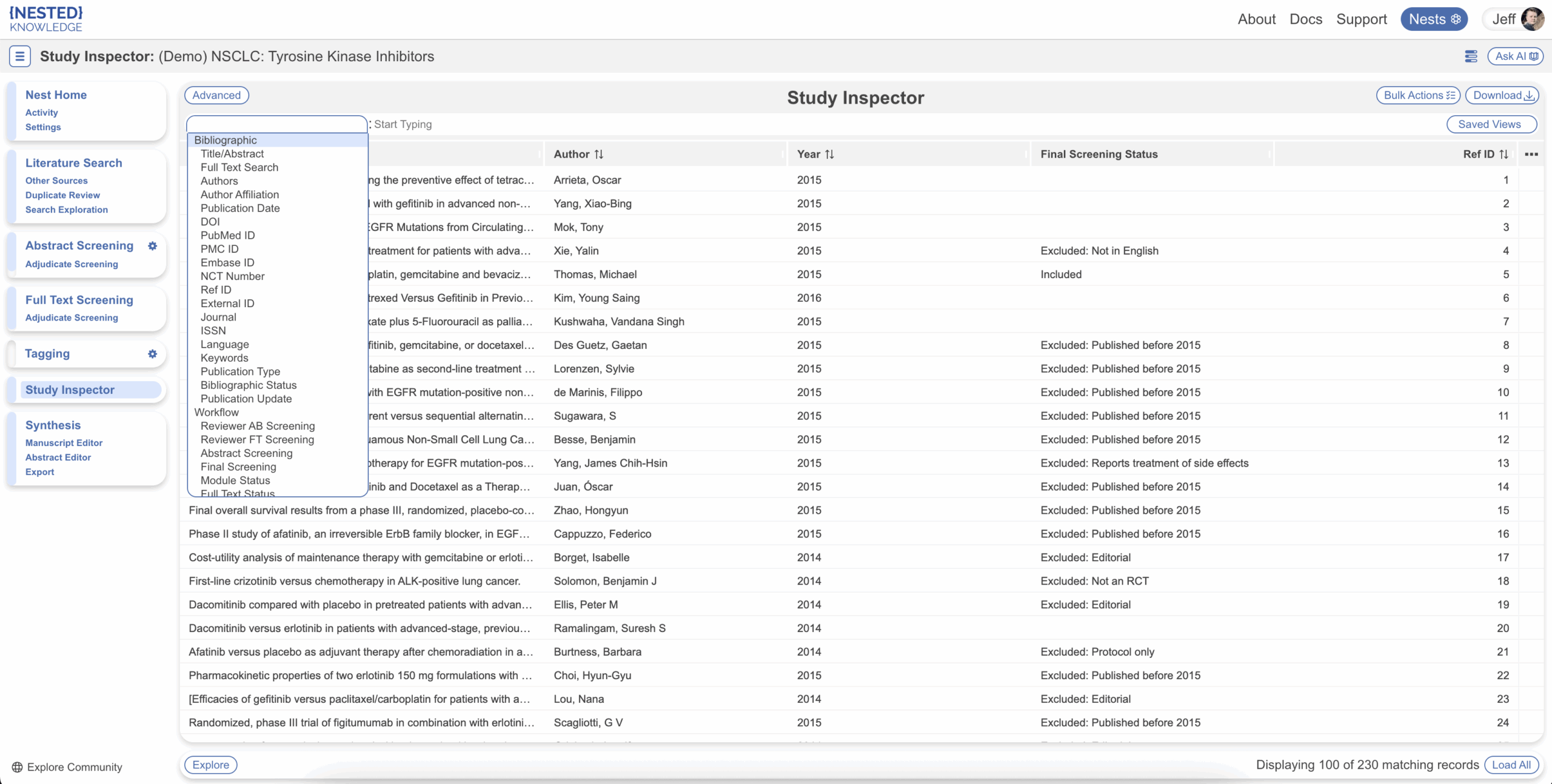Viewport: 1552px width, 784px height.
Task: Sort table by Year column arrows
Action: tap(829, 154)
